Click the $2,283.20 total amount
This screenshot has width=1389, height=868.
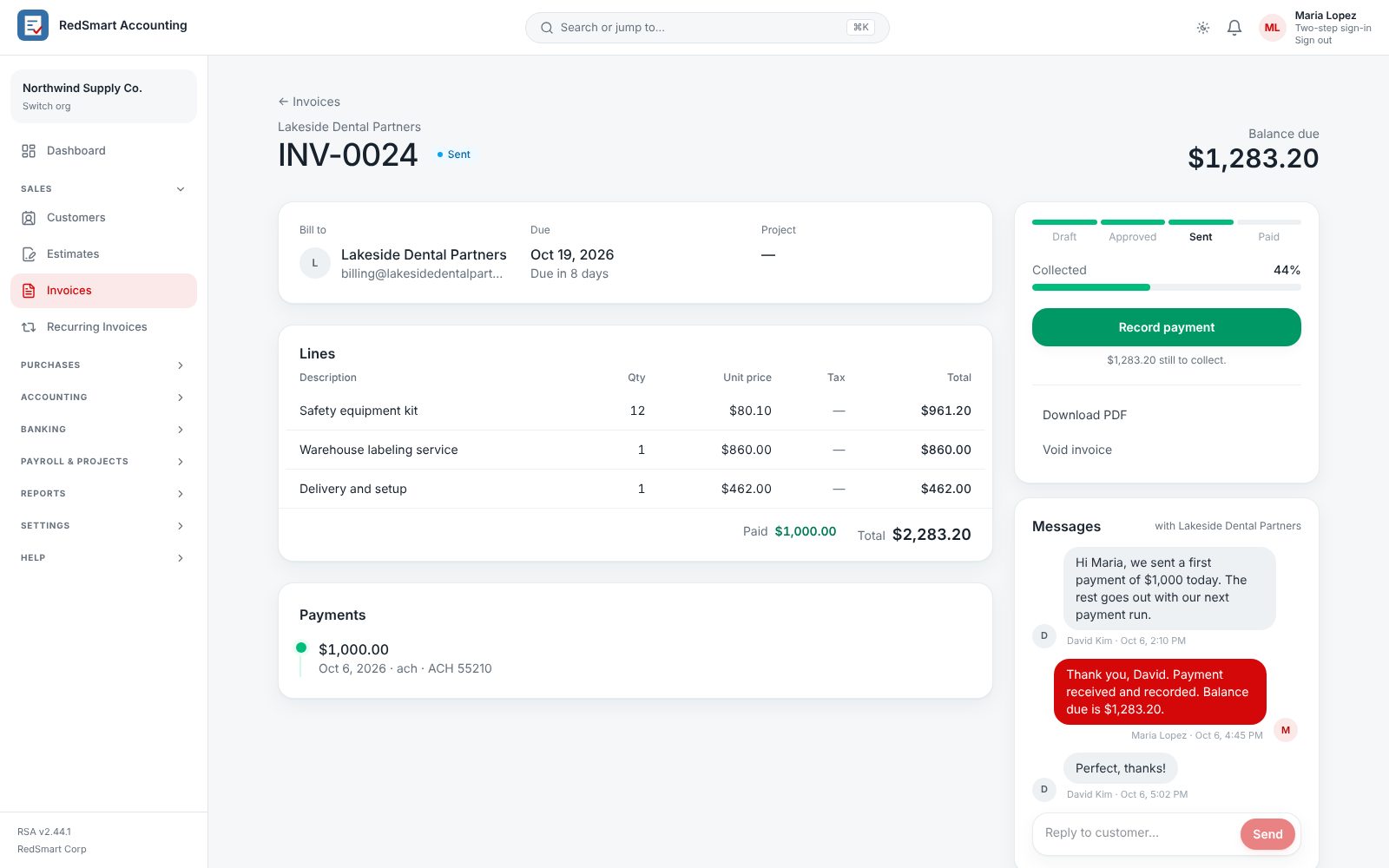click(x=931, y=535)
